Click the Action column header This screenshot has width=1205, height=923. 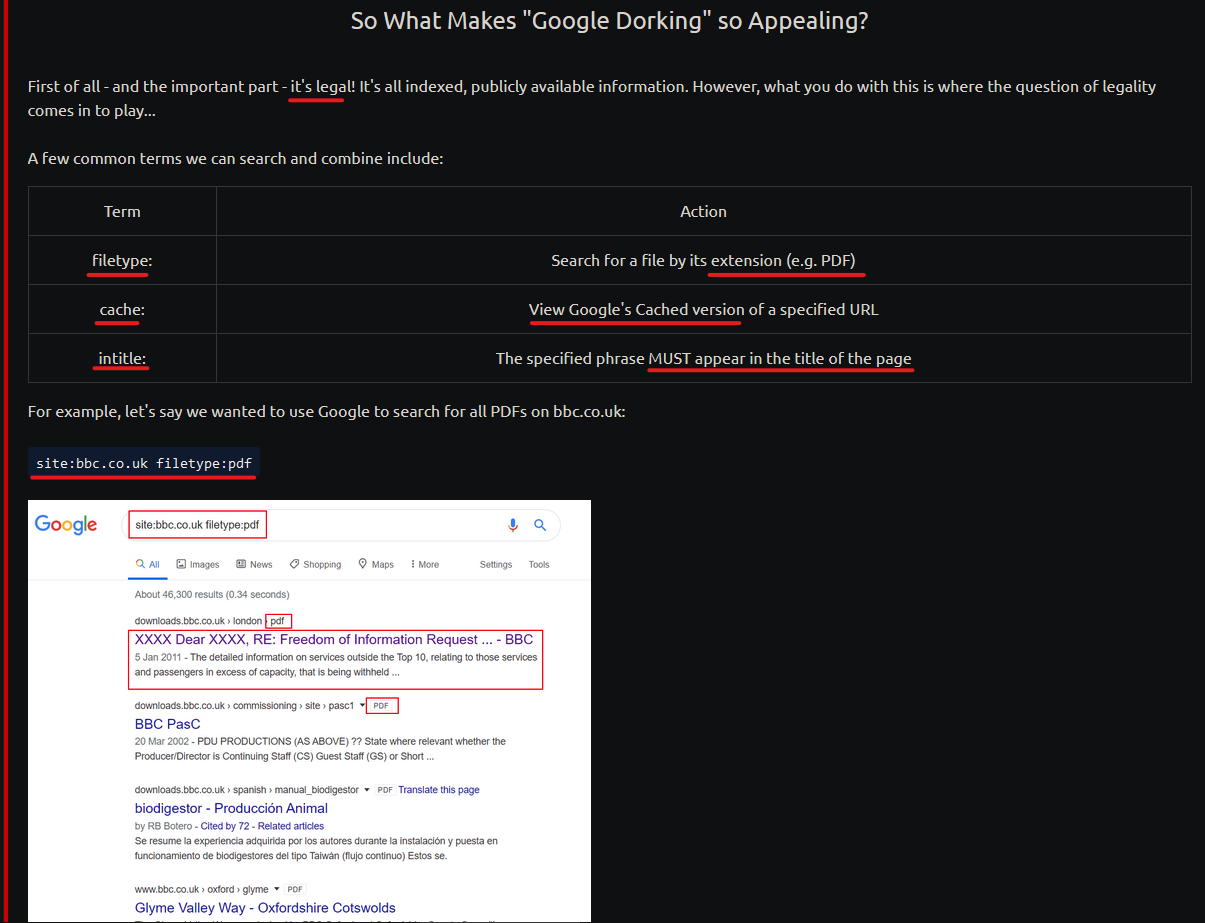tap(704, 211)
